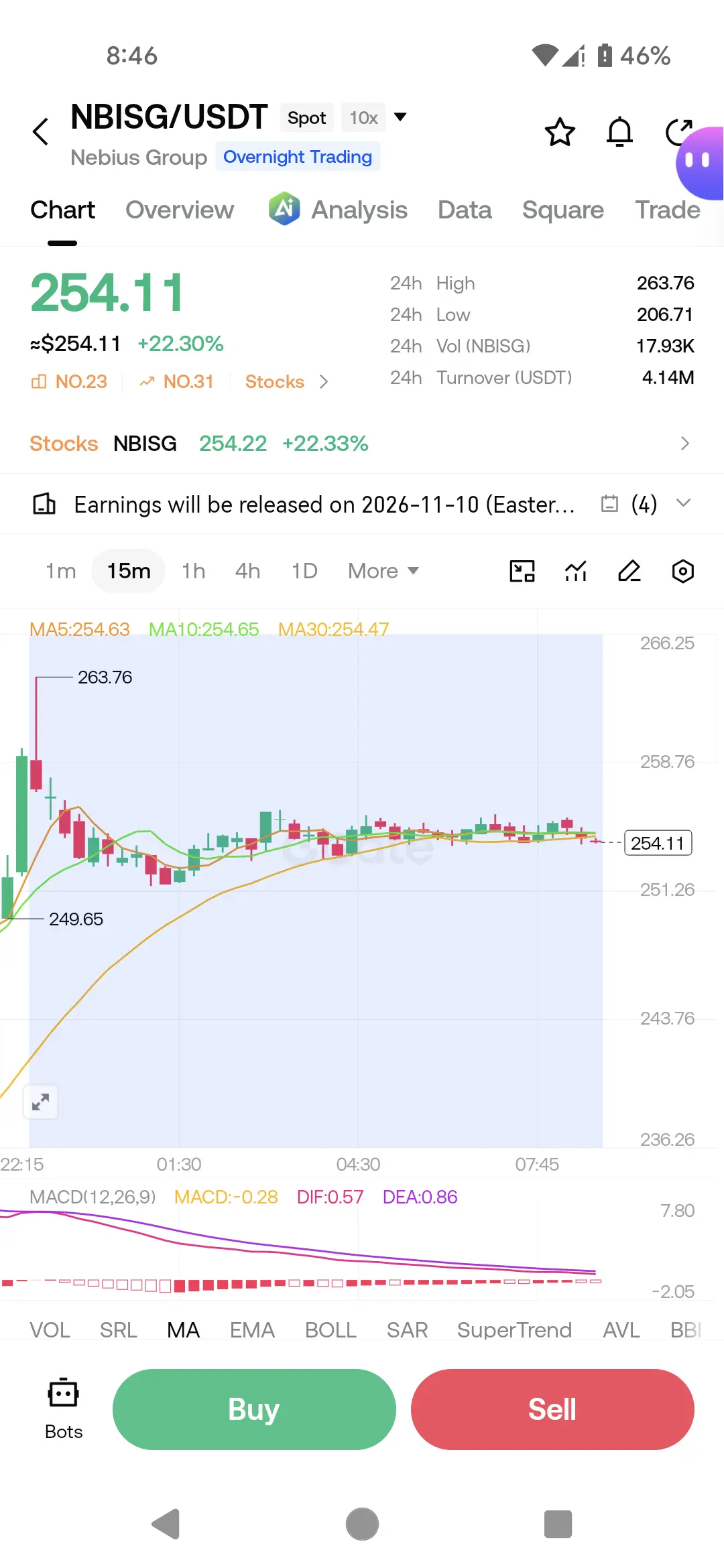Tap the 254.11 current price tag on chart
This screenshot has height=1568, width=724.
(658, 843)
